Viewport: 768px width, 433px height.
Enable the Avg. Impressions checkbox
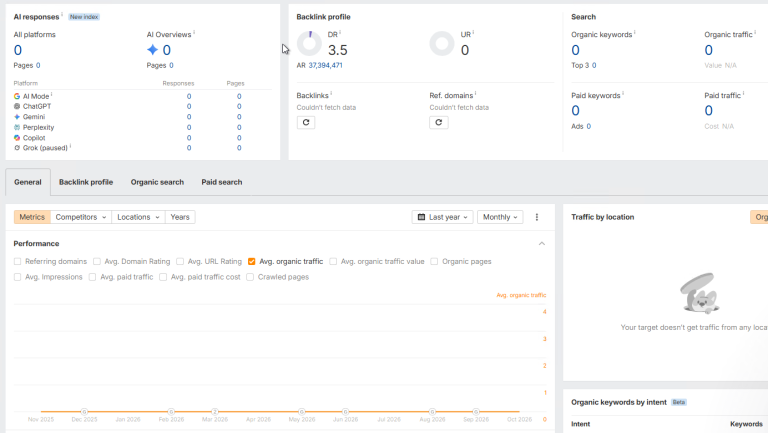click(x=18, y=277)
